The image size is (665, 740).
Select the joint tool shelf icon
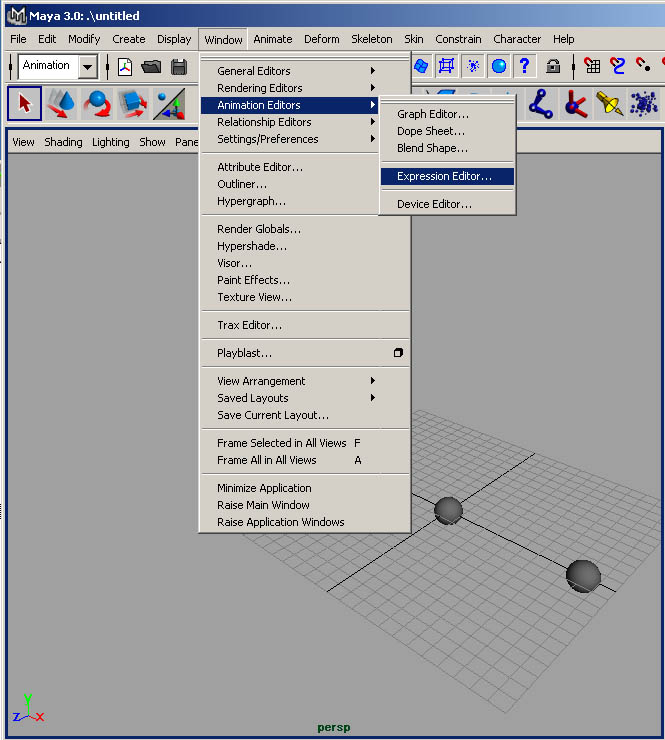[540, 103]
